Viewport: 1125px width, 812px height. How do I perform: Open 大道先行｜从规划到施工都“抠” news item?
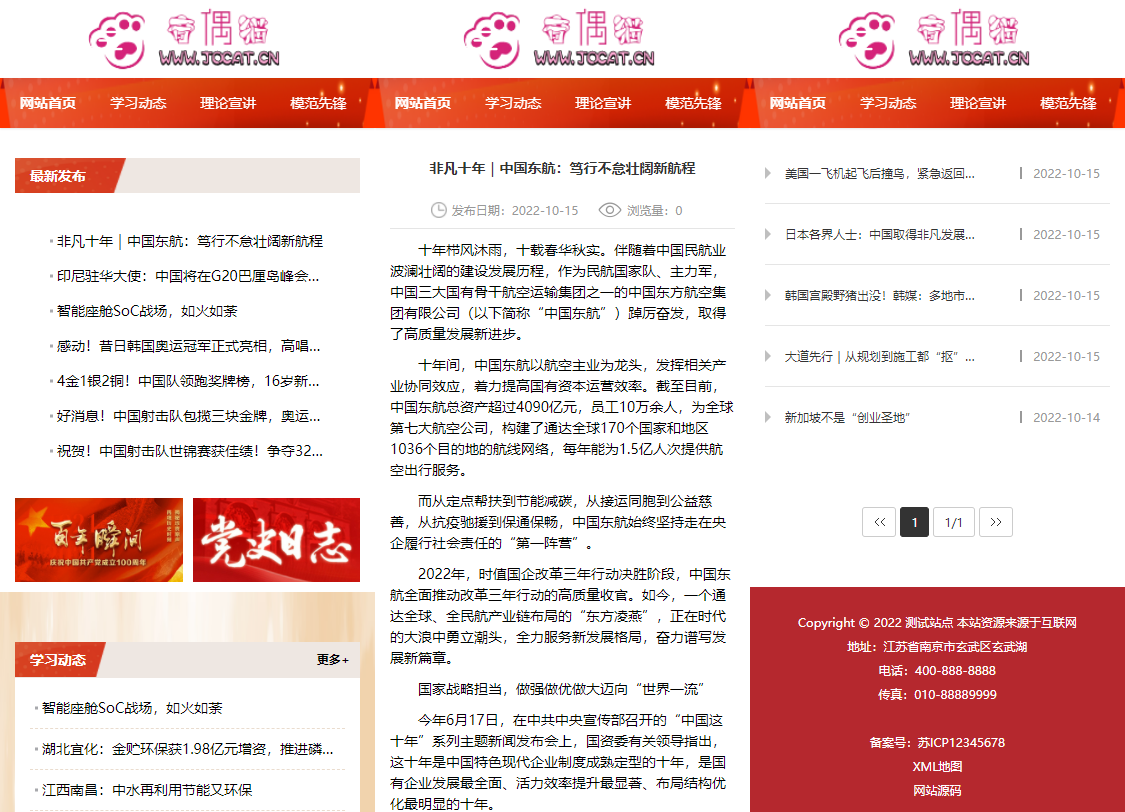[880, 357]
